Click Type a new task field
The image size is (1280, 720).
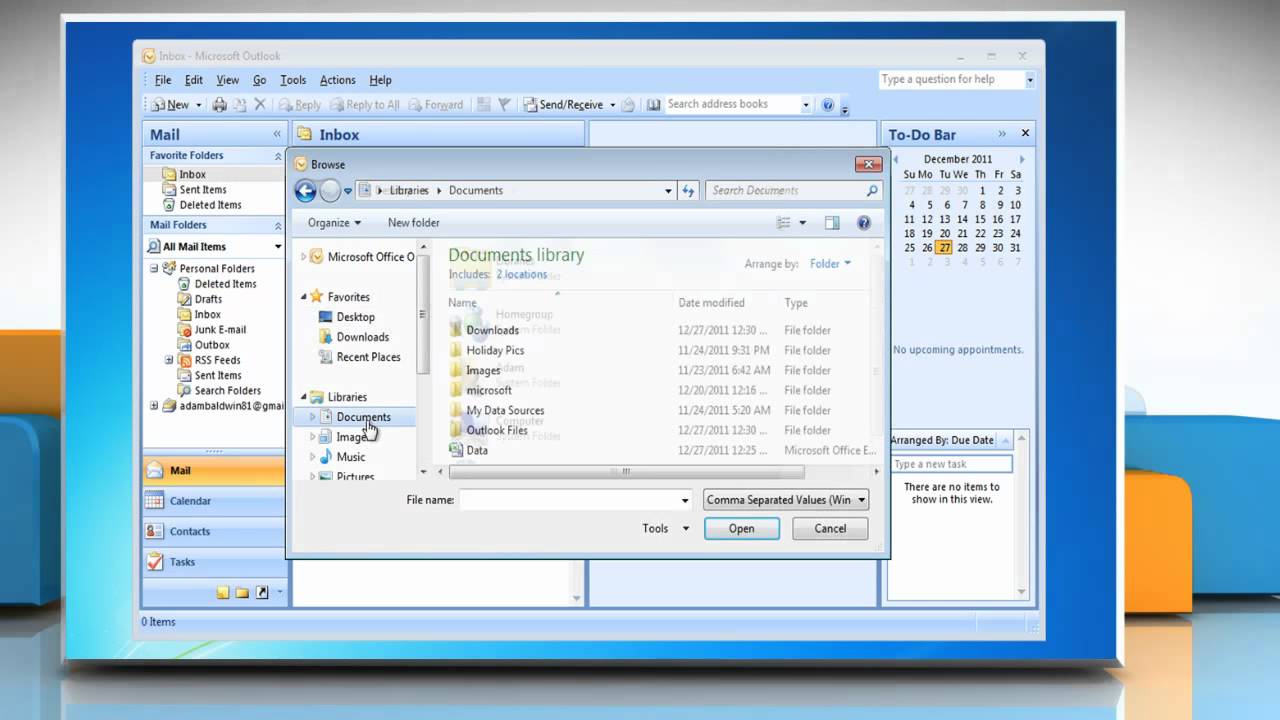click(951, 464)
